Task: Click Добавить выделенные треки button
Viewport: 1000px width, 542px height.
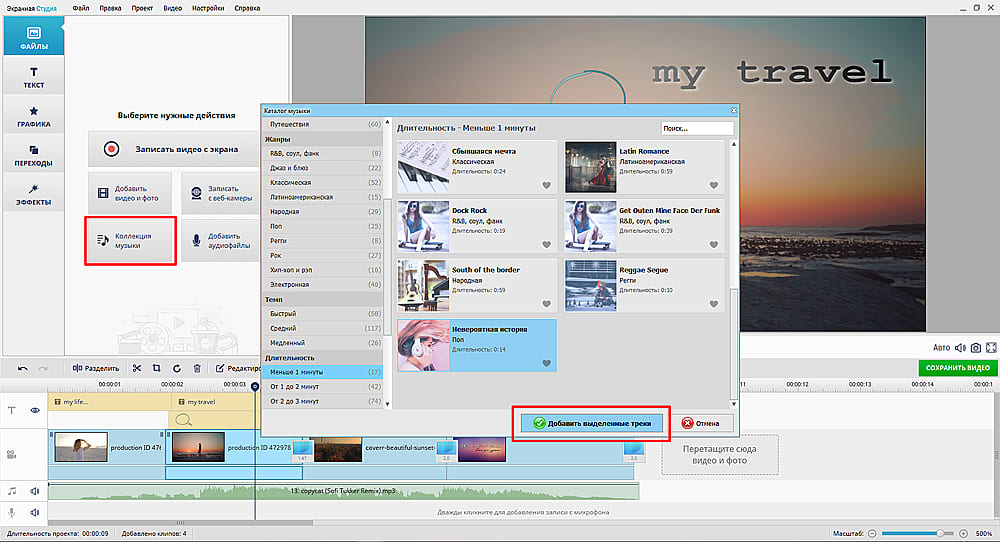Action: tap(591, 423)
